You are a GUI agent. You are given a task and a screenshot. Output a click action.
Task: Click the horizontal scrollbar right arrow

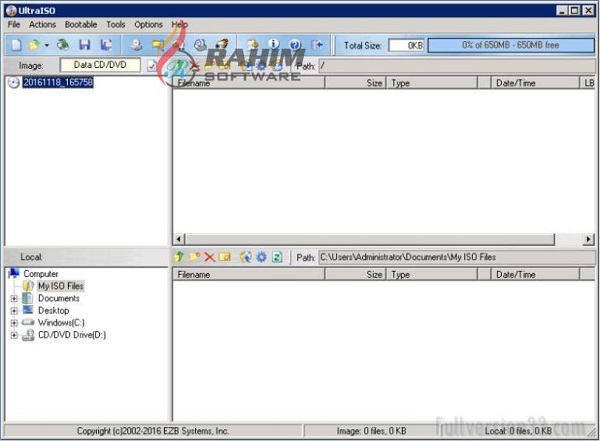[x=589, y=239]
